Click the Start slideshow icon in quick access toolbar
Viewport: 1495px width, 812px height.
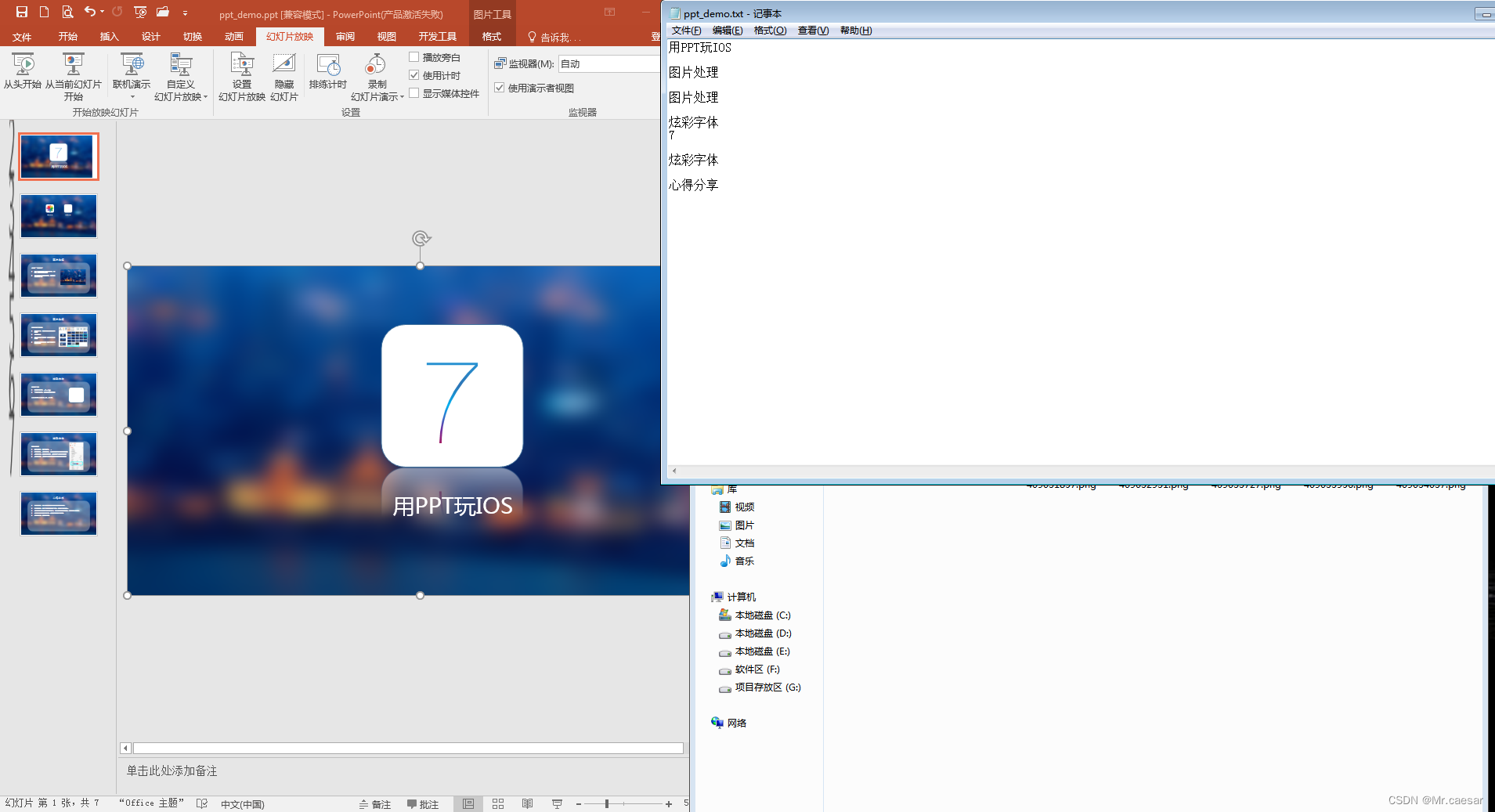point(140,12)
